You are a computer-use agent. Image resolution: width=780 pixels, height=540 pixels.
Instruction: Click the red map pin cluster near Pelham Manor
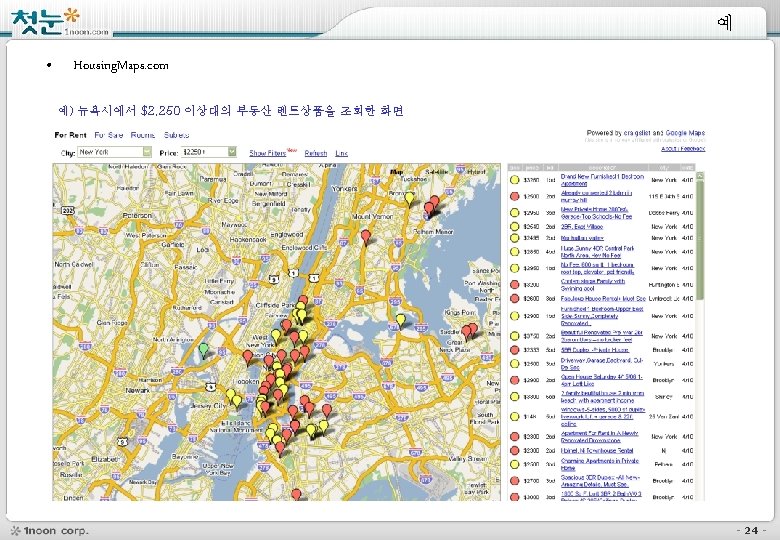(431, 205)
